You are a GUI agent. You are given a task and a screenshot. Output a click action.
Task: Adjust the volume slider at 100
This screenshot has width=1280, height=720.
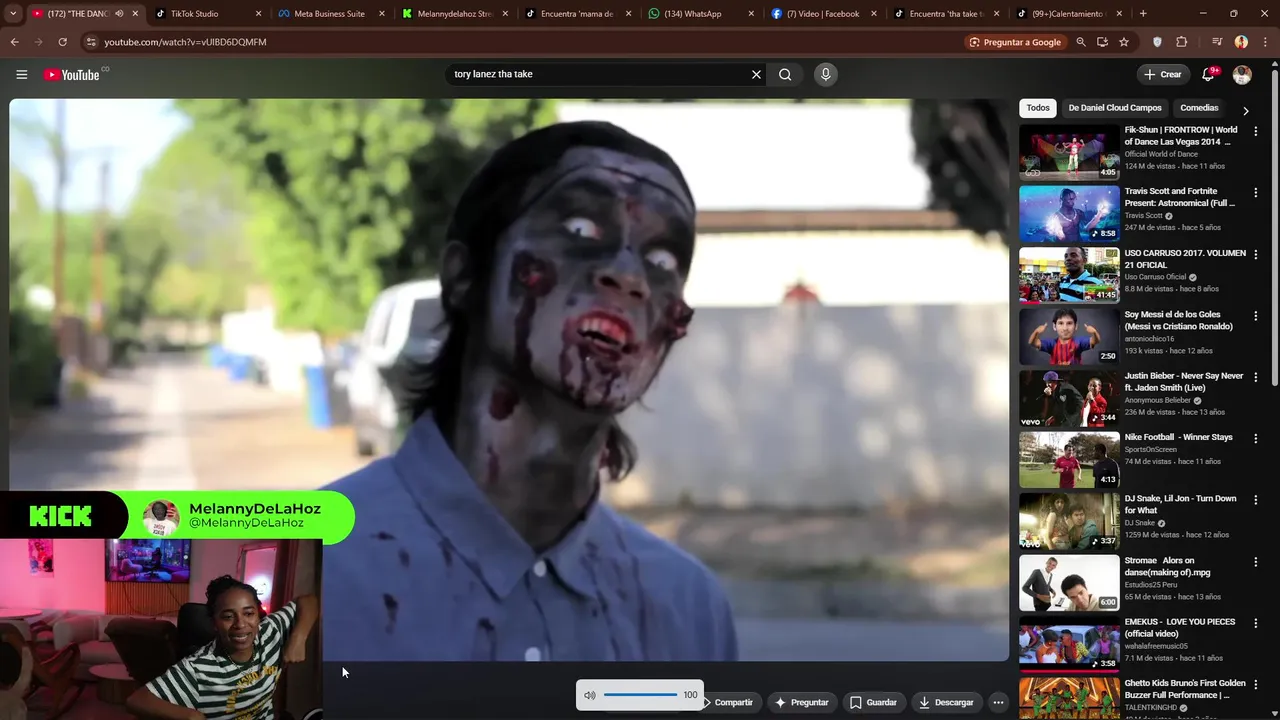point(640,695)
